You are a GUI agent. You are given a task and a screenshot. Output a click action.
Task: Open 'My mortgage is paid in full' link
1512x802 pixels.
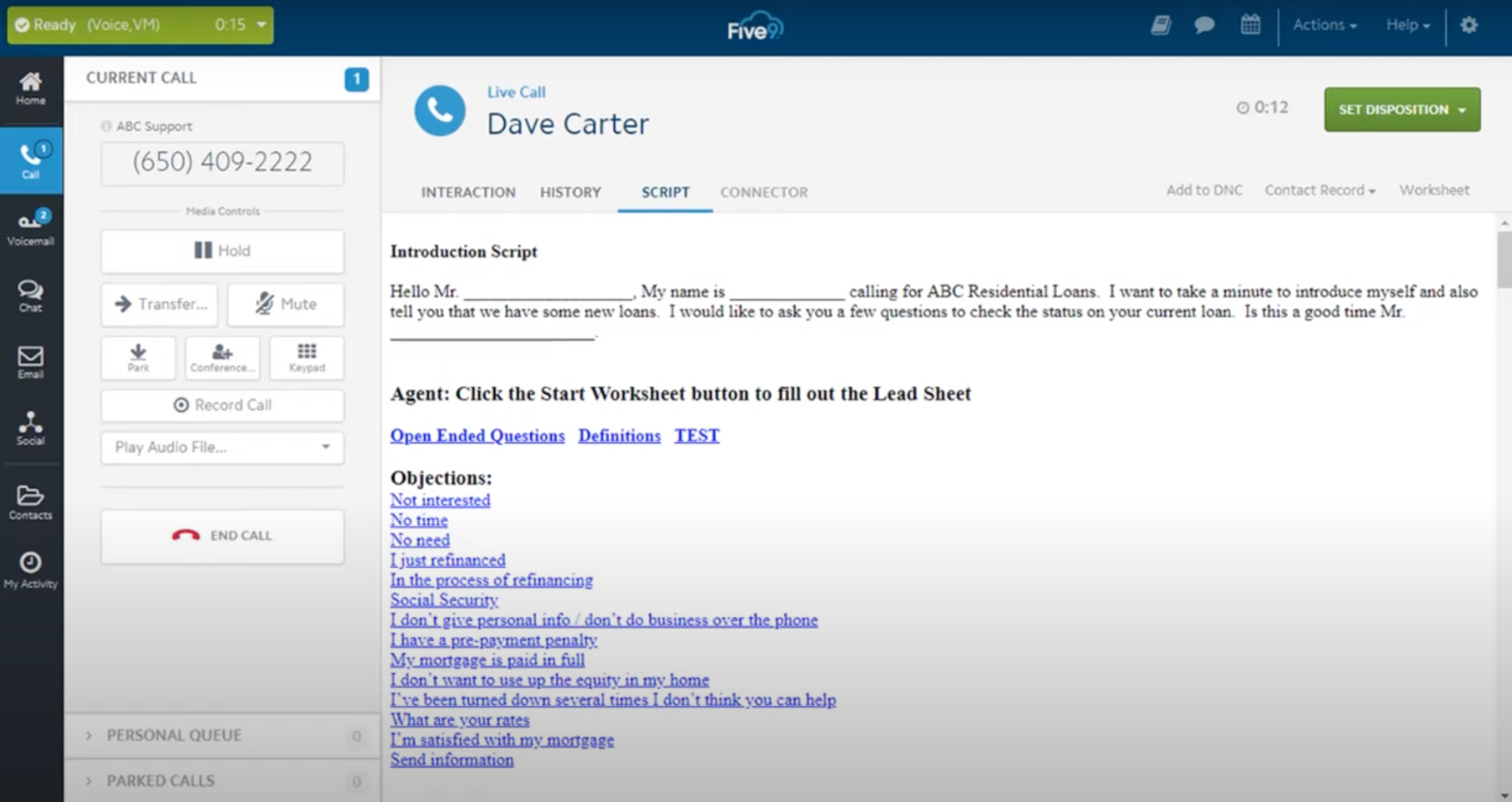(x=488, y=660)
